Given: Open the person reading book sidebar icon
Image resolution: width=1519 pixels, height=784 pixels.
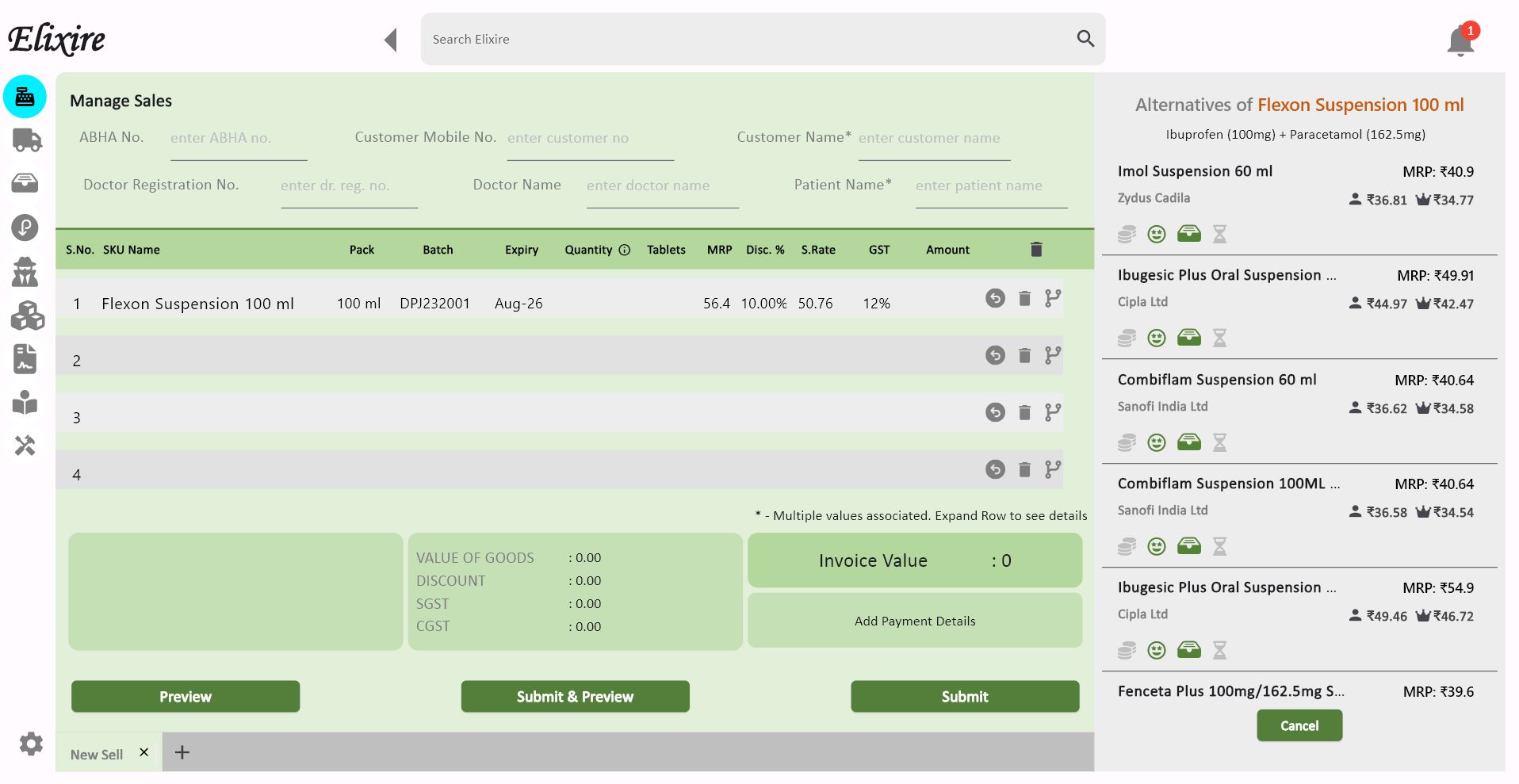Looking at the screenshot, I should [x=25, y=402].
